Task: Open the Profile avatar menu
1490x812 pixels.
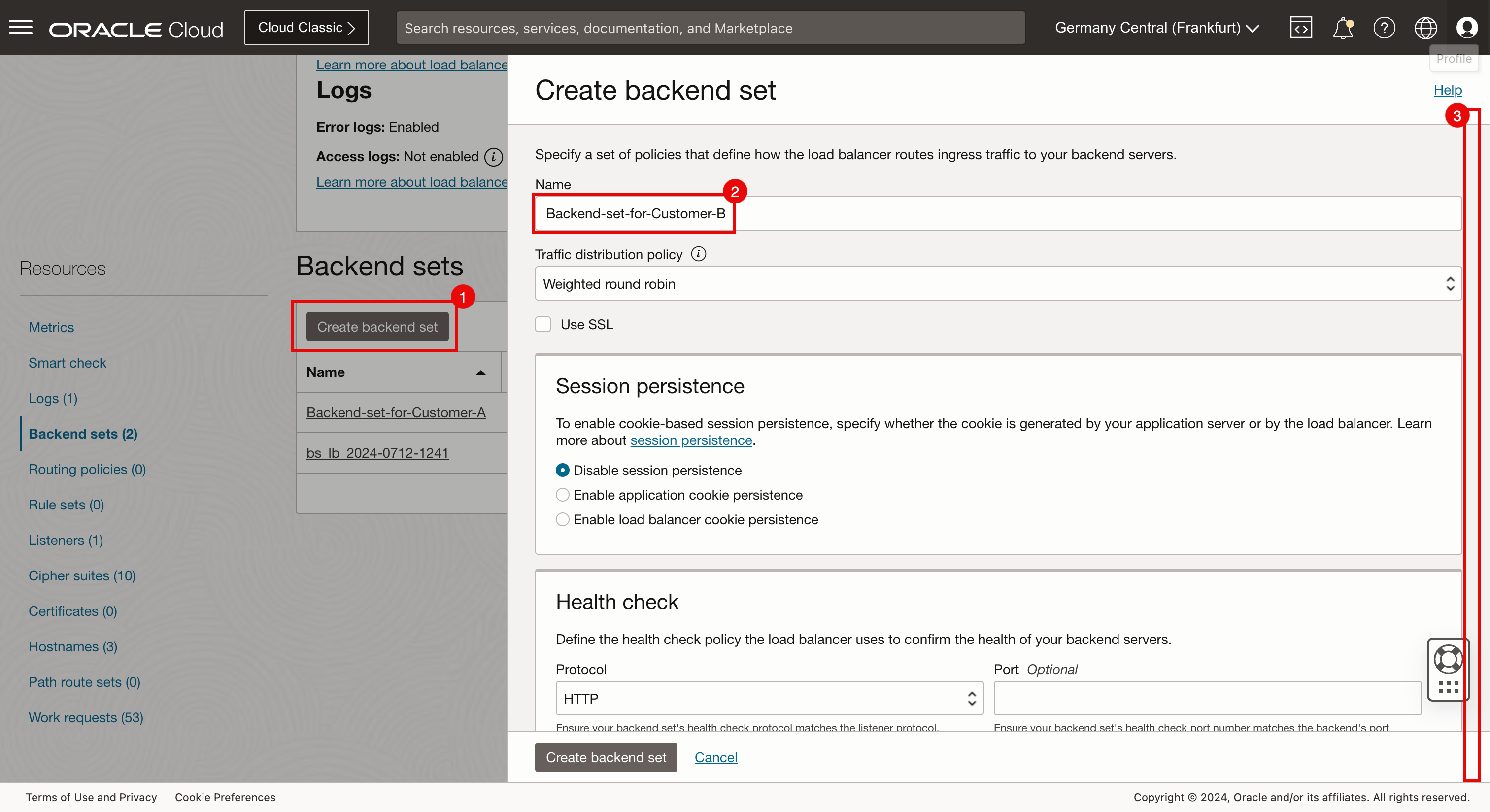Action: (x=1467, y=28)
